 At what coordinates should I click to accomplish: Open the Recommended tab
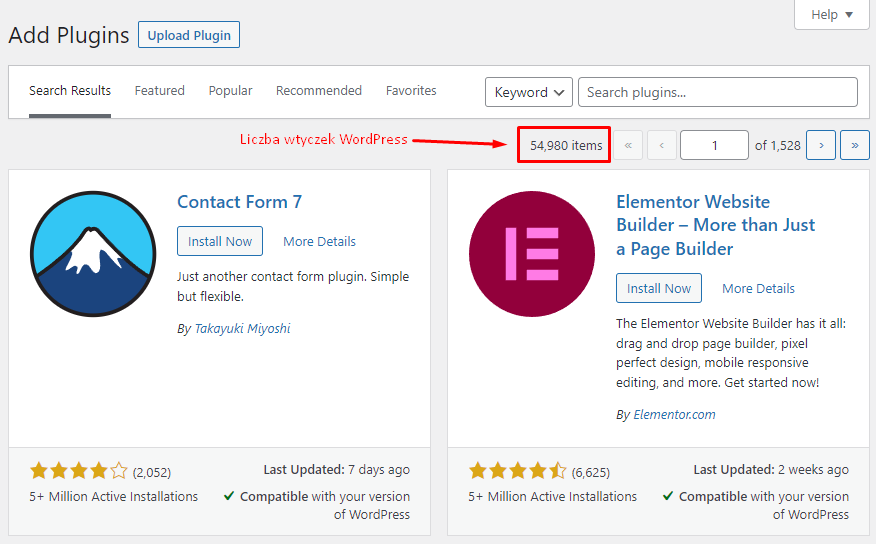pos(318,90)
